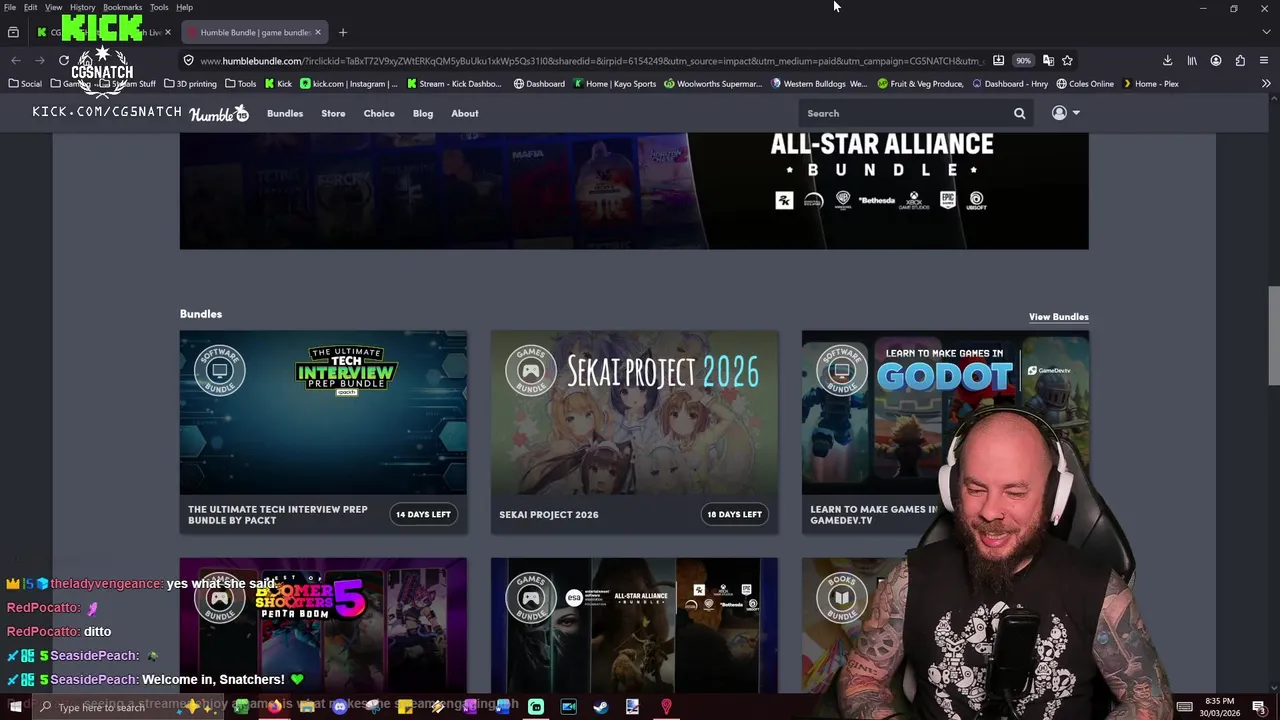
Task: Close the Humble Bundle tab
Action: [x=318, y=32]
